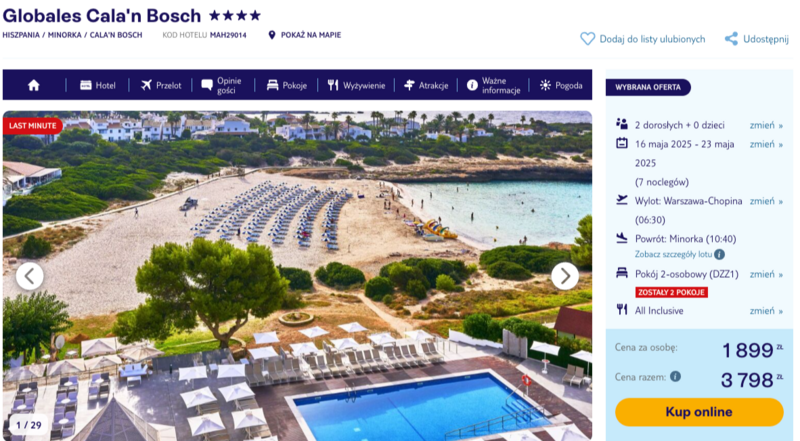Viewport: 800px width, 441px height.
Task: Click the Kup online button
Action: click(x=699, y=412)
